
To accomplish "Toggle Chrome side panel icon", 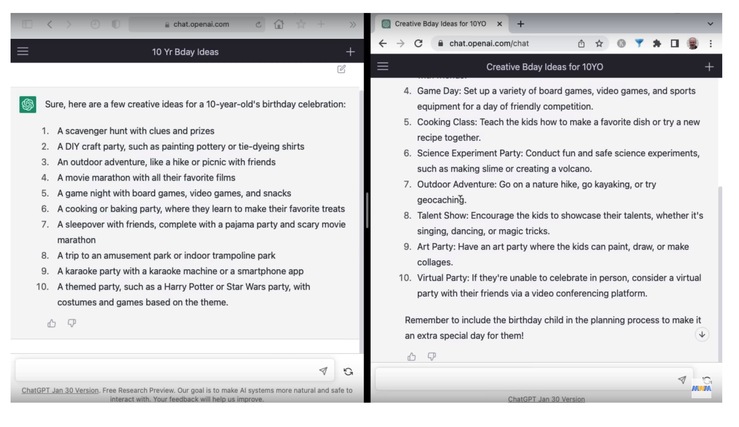I will 674,43.
